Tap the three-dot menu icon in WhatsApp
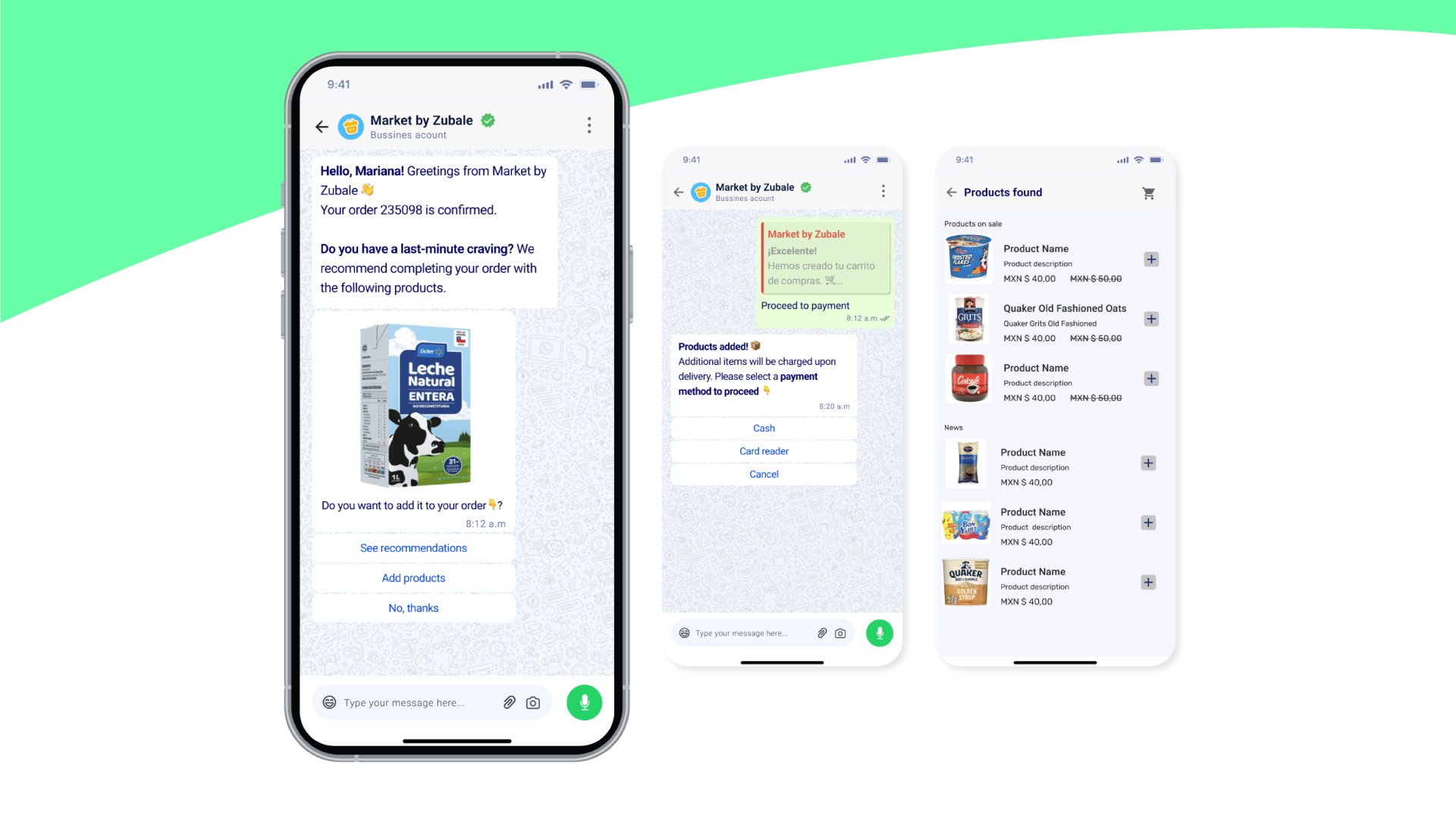The image size is (1456, 819). (589, 125)
